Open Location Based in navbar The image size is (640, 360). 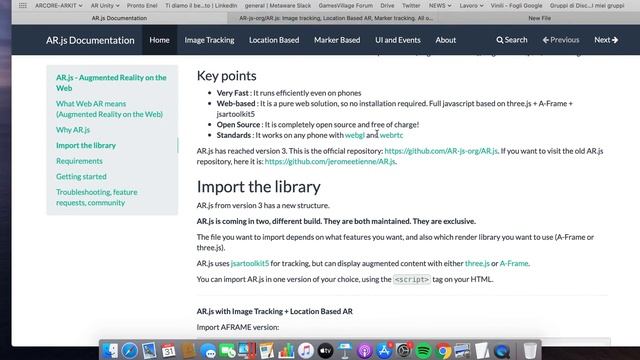(274, 40)
